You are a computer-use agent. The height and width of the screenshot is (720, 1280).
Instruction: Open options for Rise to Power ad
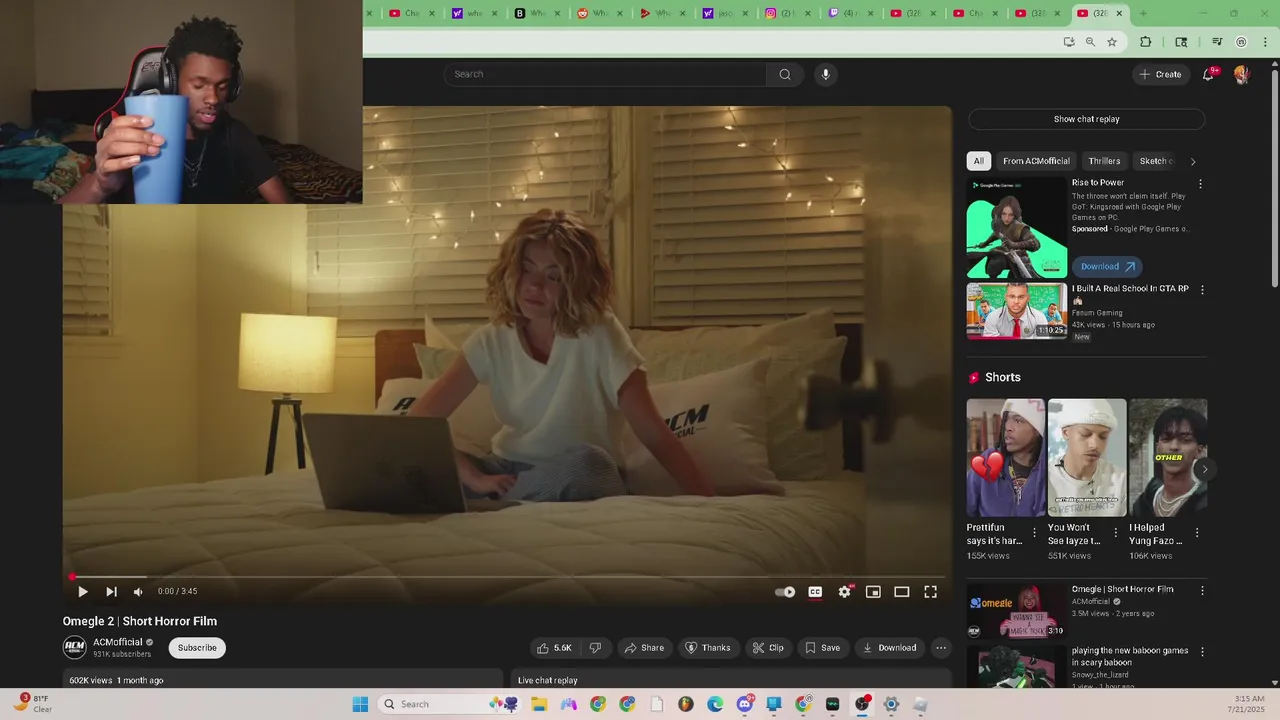coord(1200,184)
